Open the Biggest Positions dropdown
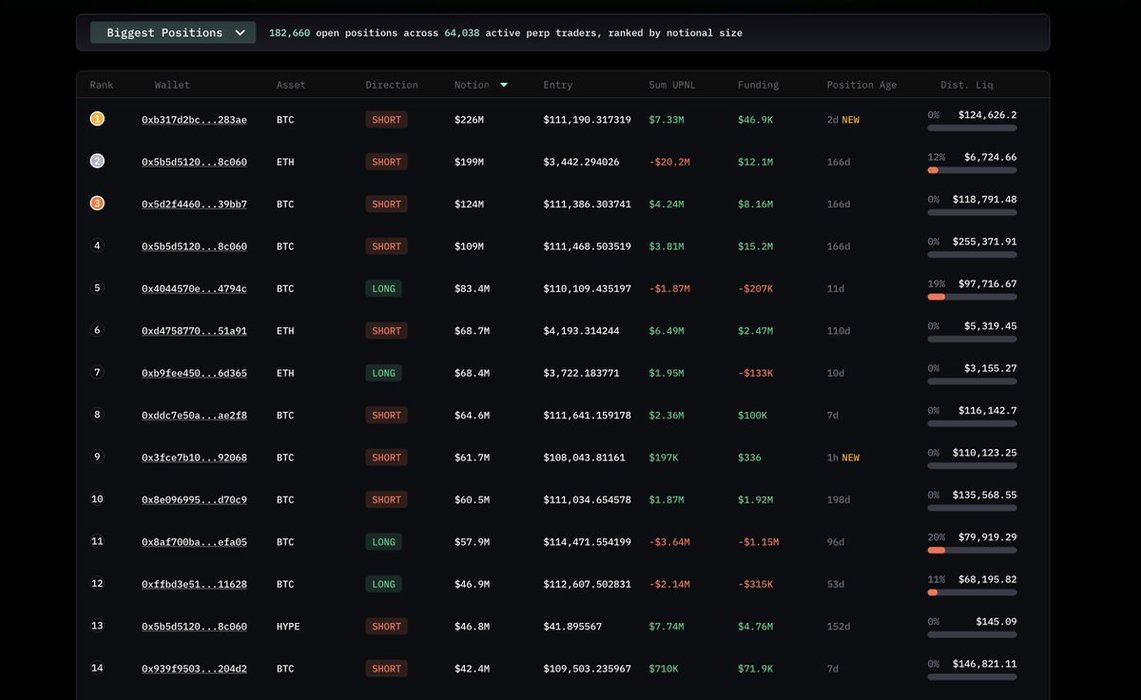Screen dimensions: 1141x700 (165, 33)
